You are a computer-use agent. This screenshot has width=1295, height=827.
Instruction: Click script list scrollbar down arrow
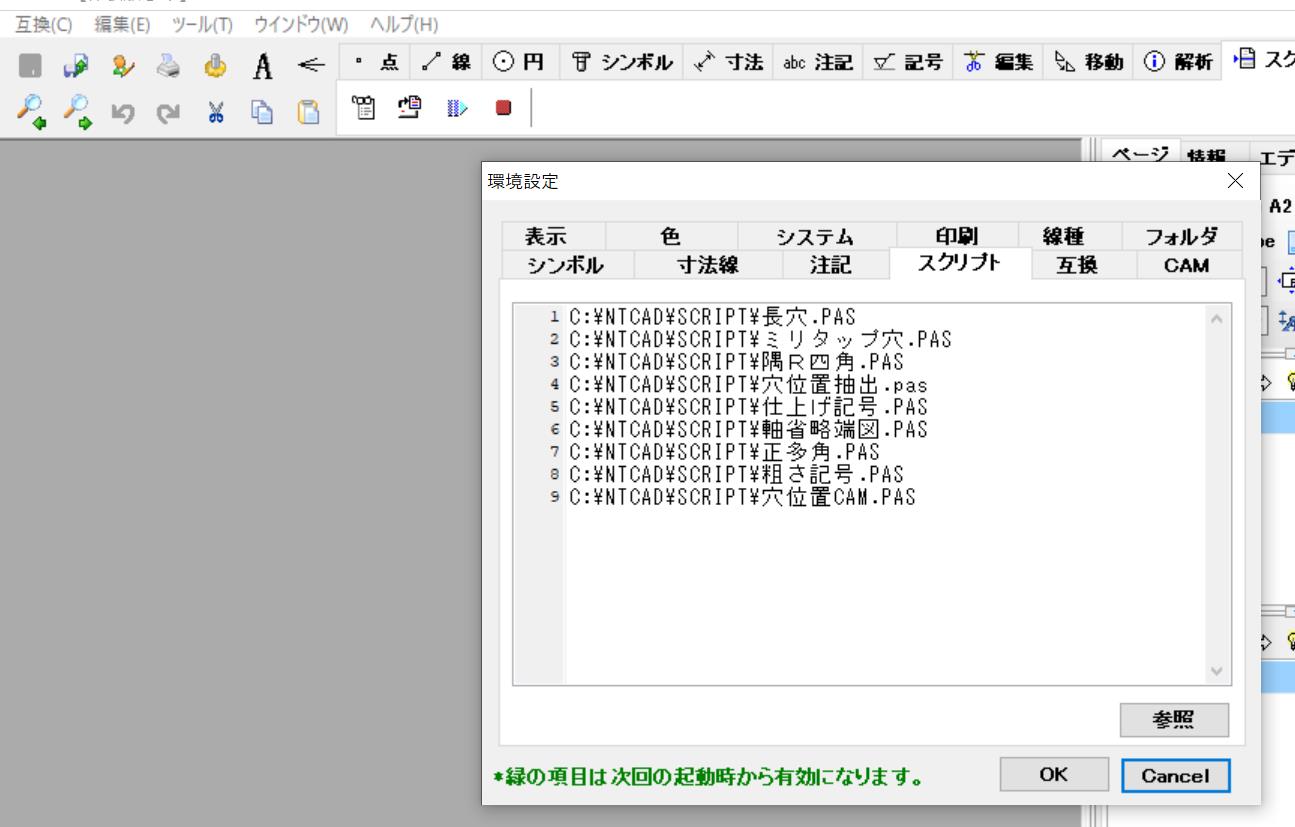pyautogui.click(x=1216, y=671)
